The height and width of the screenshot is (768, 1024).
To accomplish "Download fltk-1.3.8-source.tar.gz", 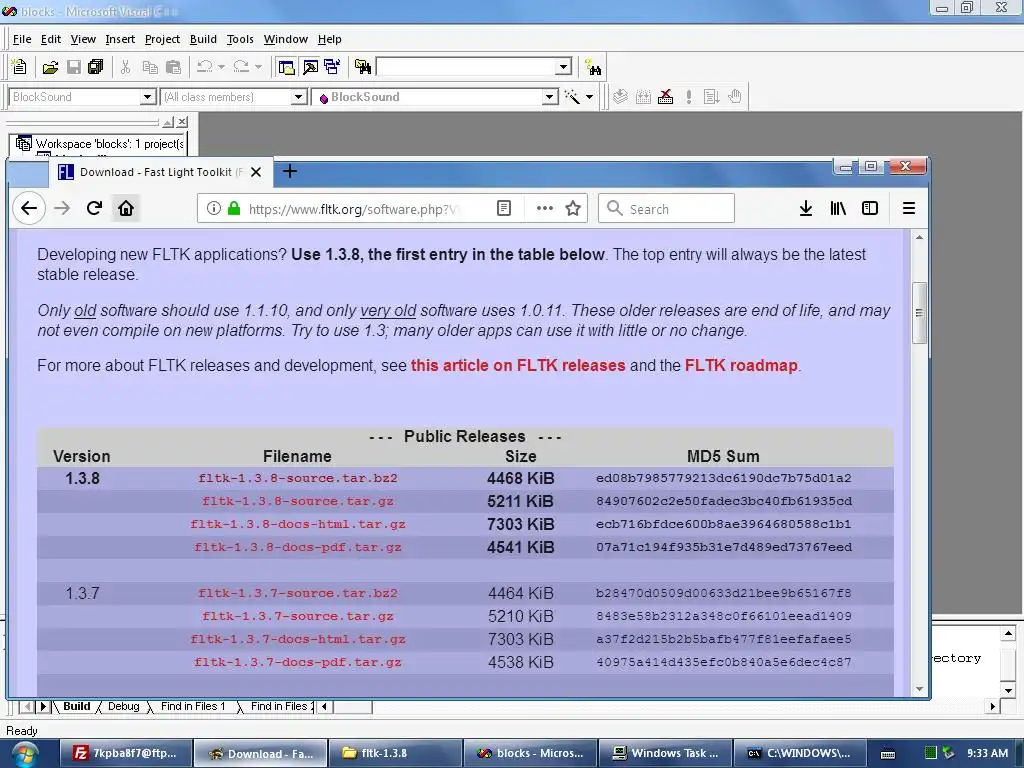I will (x=298, y=501).
